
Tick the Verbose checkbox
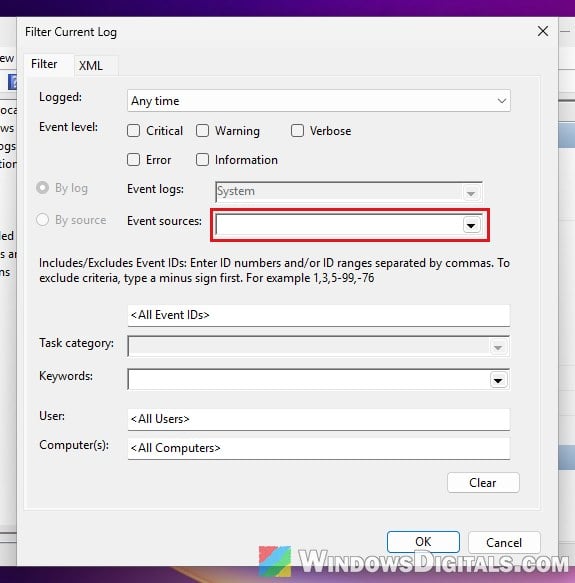[297, 131]
